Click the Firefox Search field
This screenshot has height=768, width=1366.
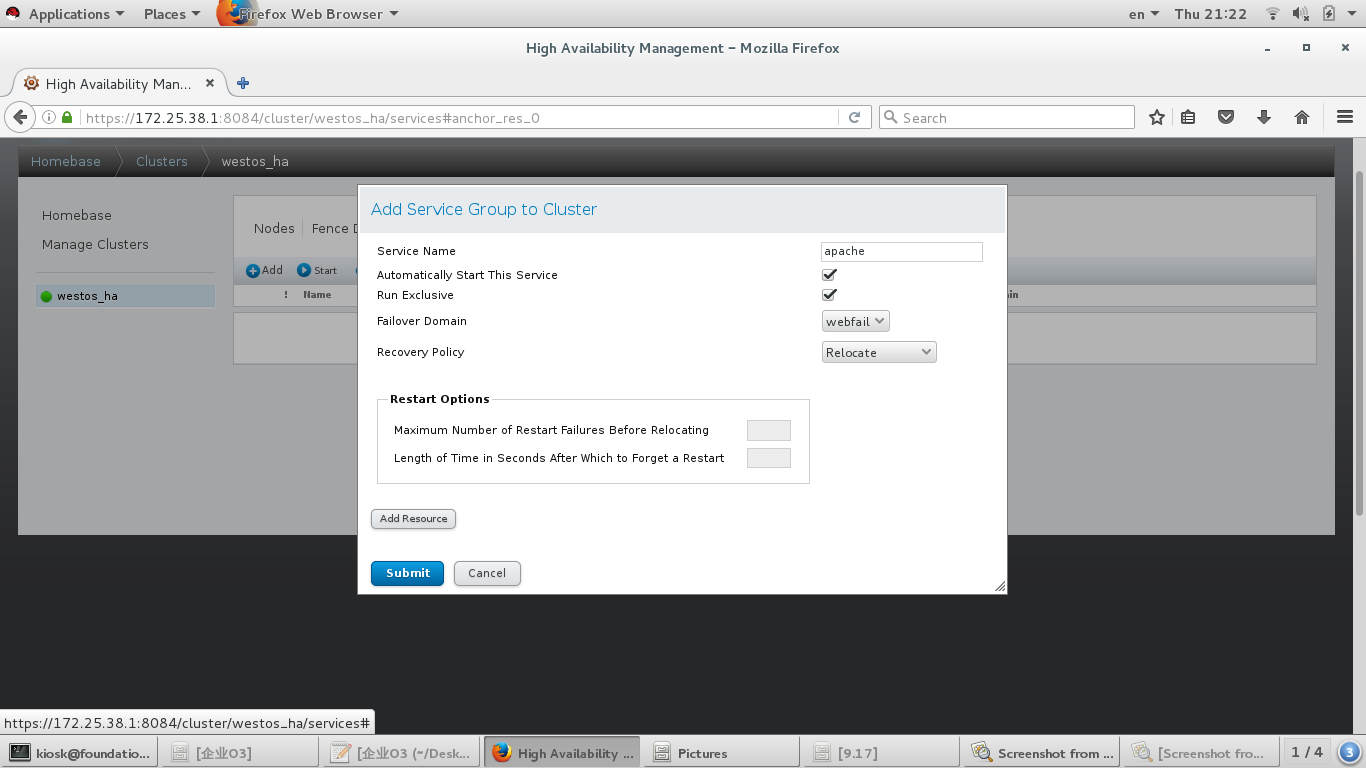pyautogui.click(x=1007, y=117)
